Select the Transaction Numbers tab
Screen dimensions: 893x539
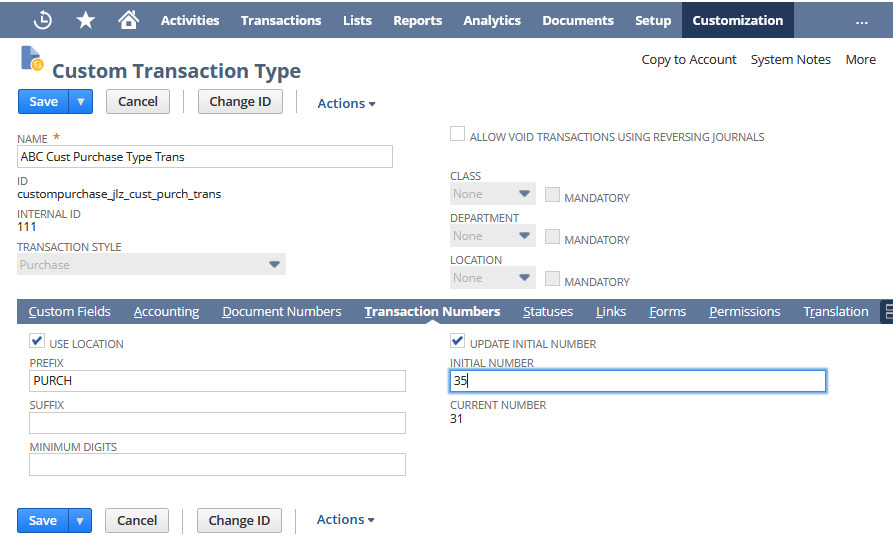pyautogui.click(x=432, y=312)
